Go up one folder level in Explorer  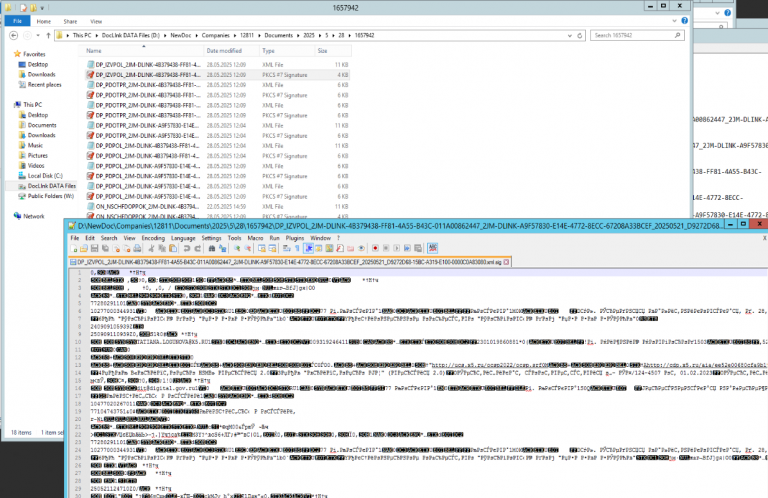(48, 35)
